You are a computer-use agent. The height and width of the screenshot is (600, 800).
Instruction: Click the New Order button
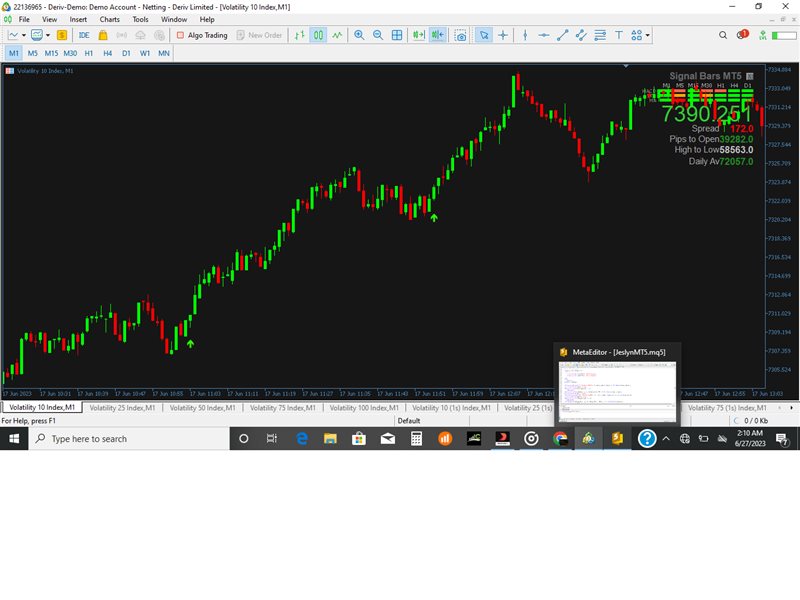click(259, 35)
